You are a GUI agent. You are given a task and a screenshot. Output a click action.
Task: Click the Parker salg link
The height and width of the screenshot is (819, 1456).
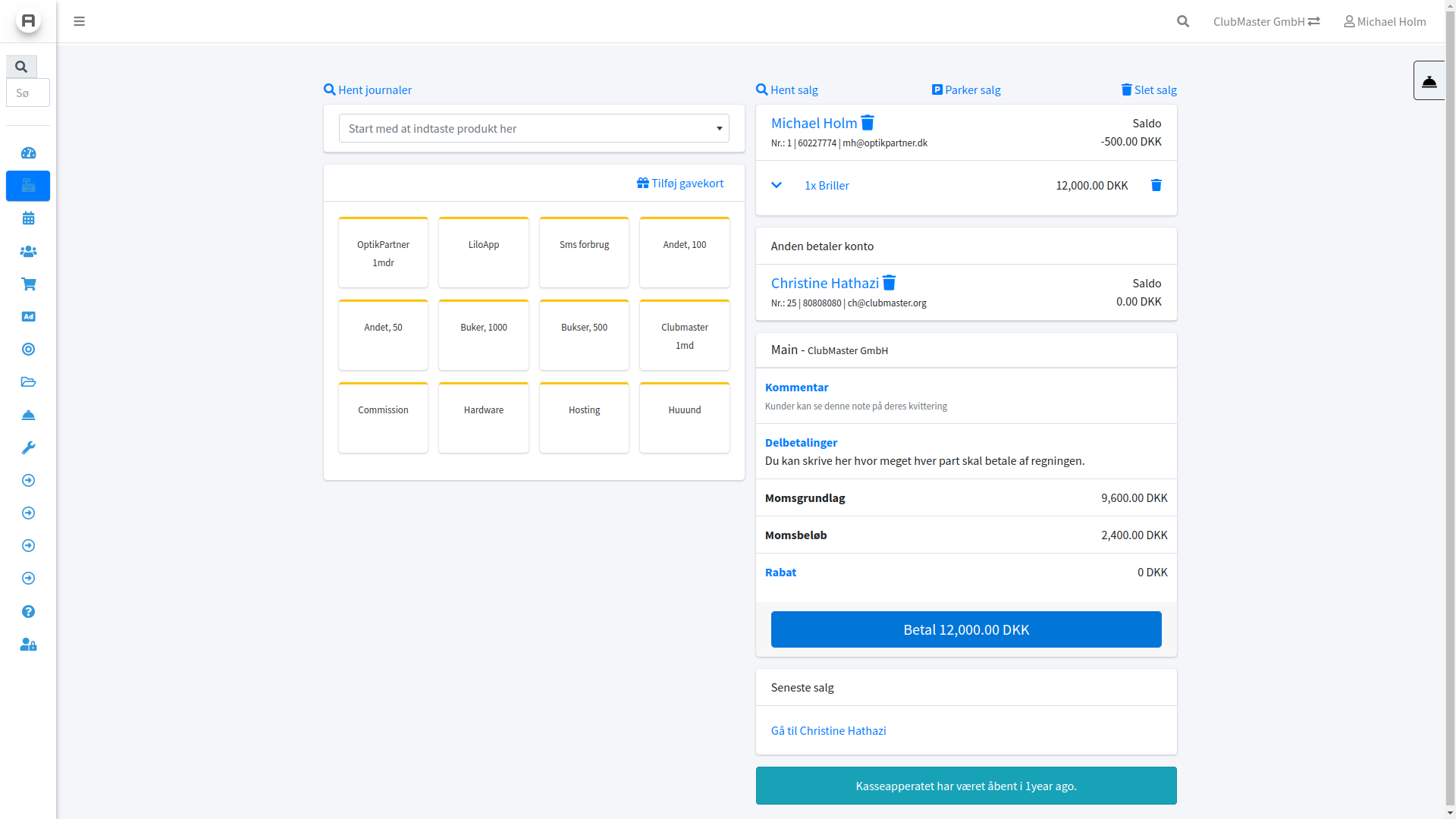[965, 89]
